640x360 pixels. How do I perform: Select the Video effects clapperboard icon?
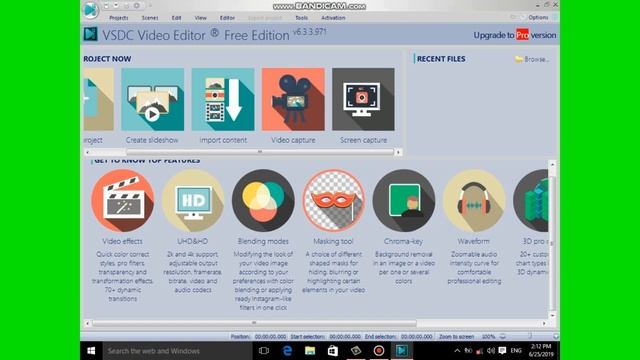point(122,200)
